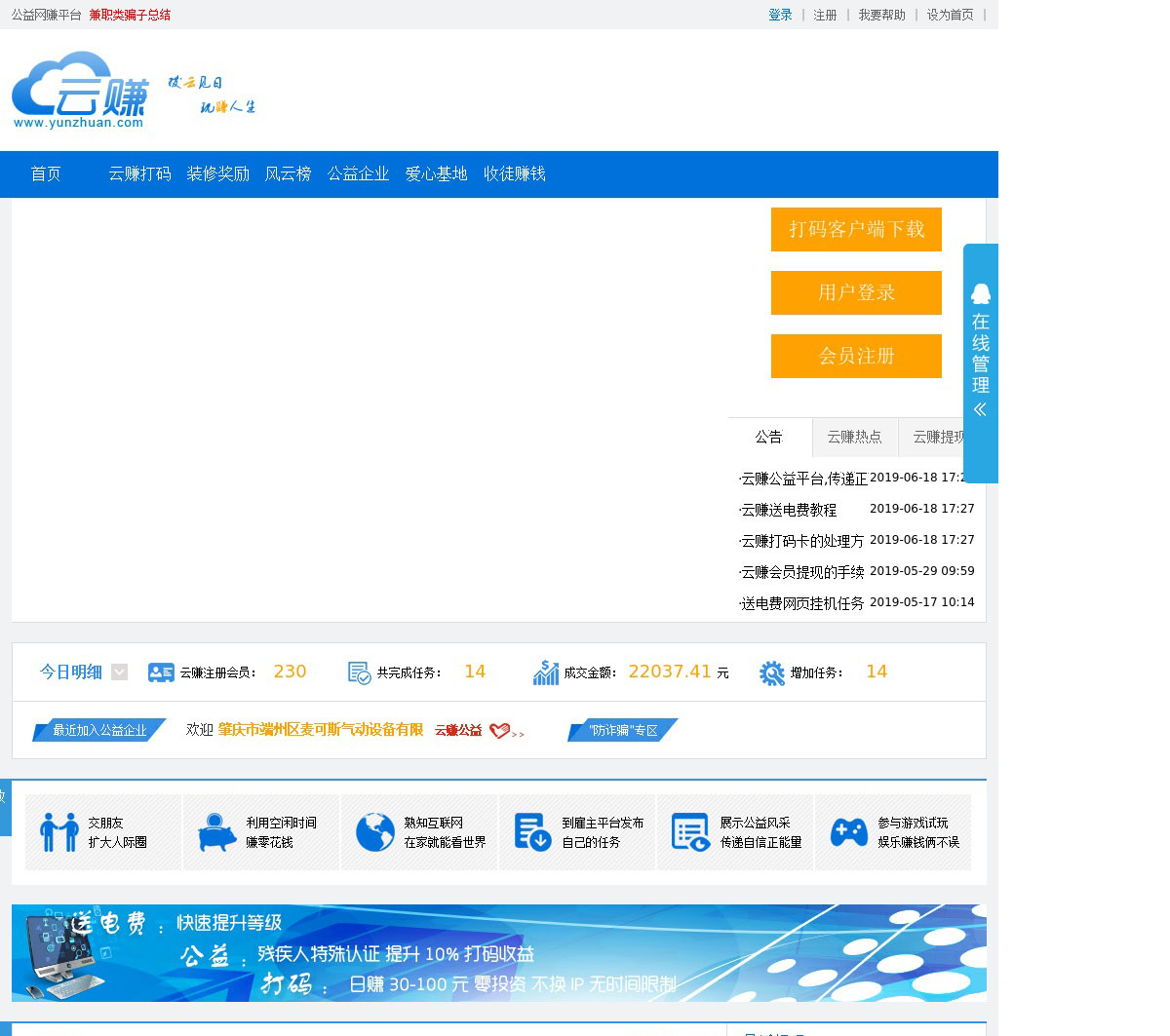Switch to the 云赚热点 tab
Image resolution: width=1170 pixels, height=1036 pixels.
click(854, 437)
